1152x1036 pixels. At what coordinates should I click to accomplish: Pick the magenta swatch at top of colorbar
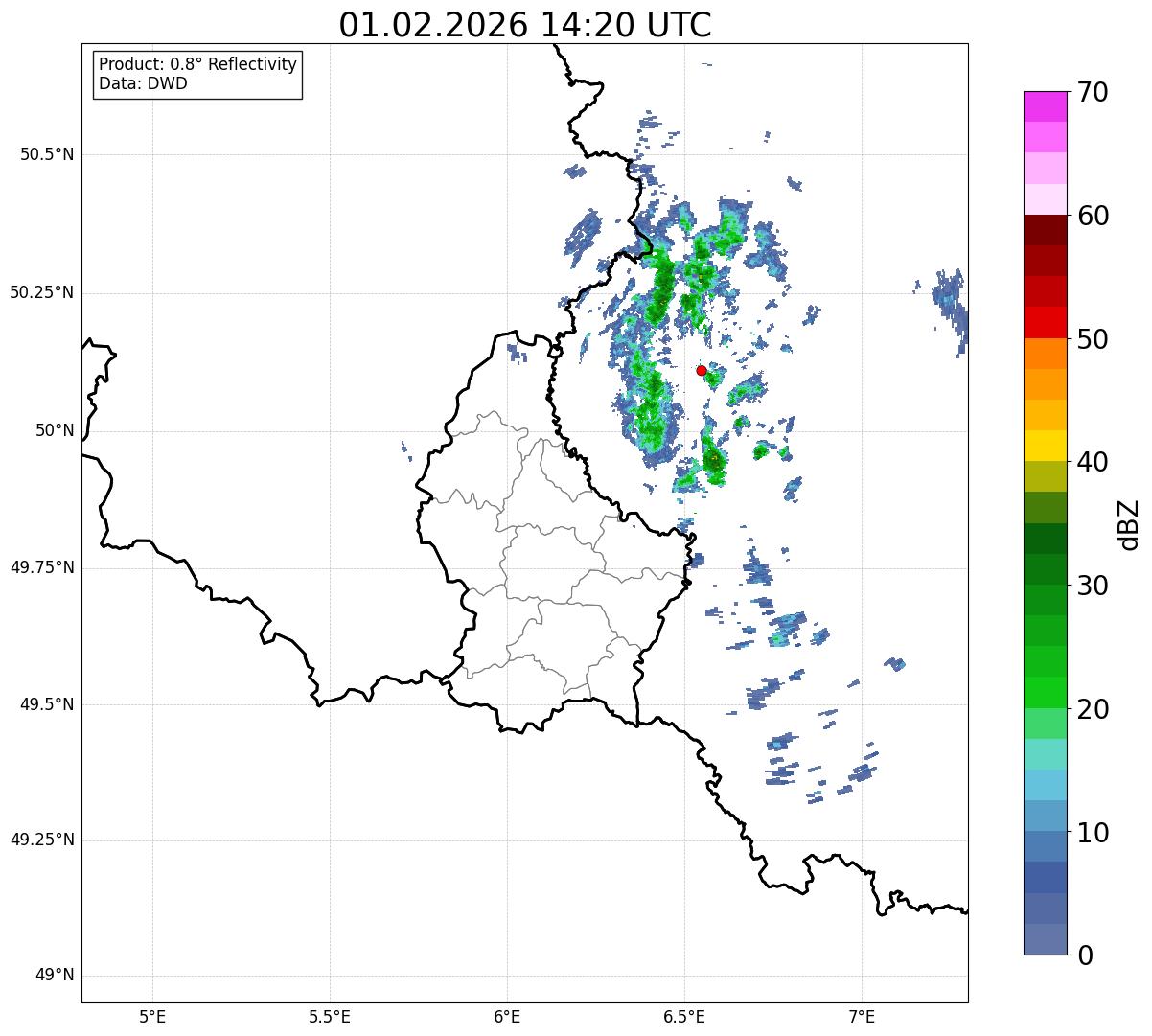(1046, 106)
